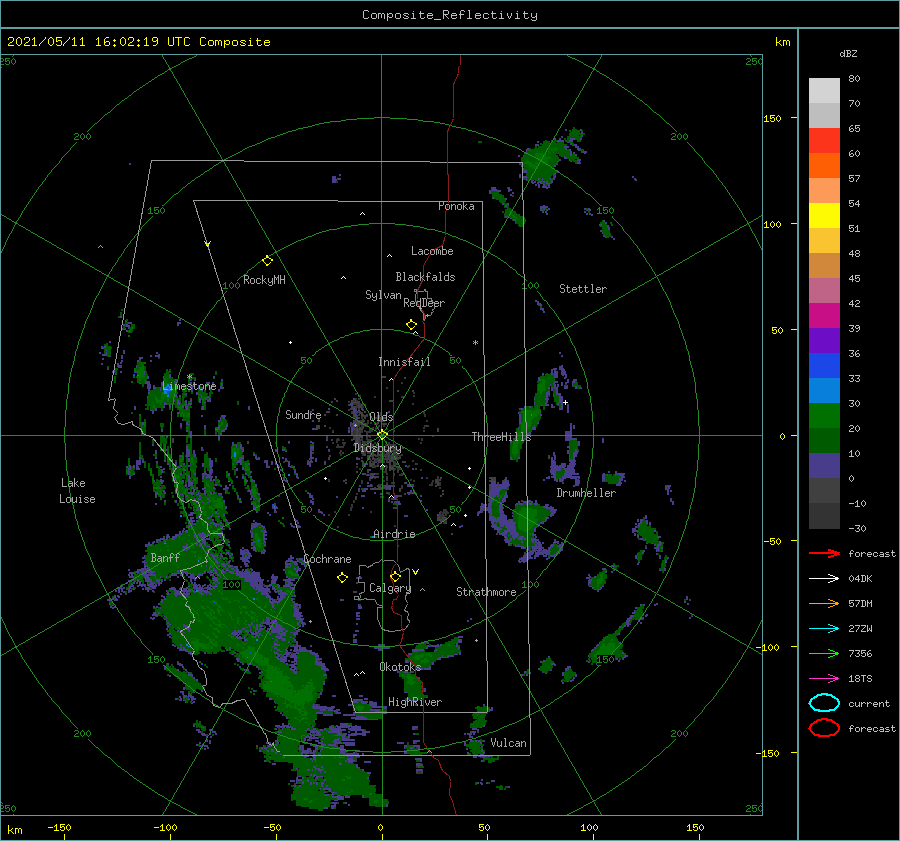The height and width of the screenshot is (841, 900).
Task: Click the Innisfail city label
Action: (x=404, y=362)
